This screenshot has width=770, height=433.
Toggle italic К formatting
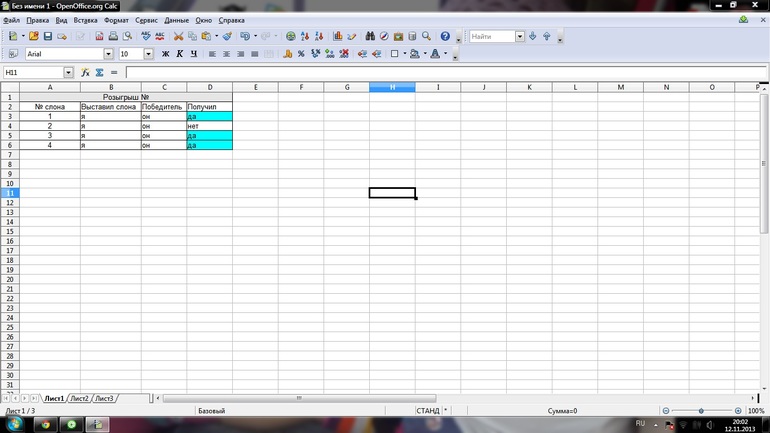click(180, 54)
